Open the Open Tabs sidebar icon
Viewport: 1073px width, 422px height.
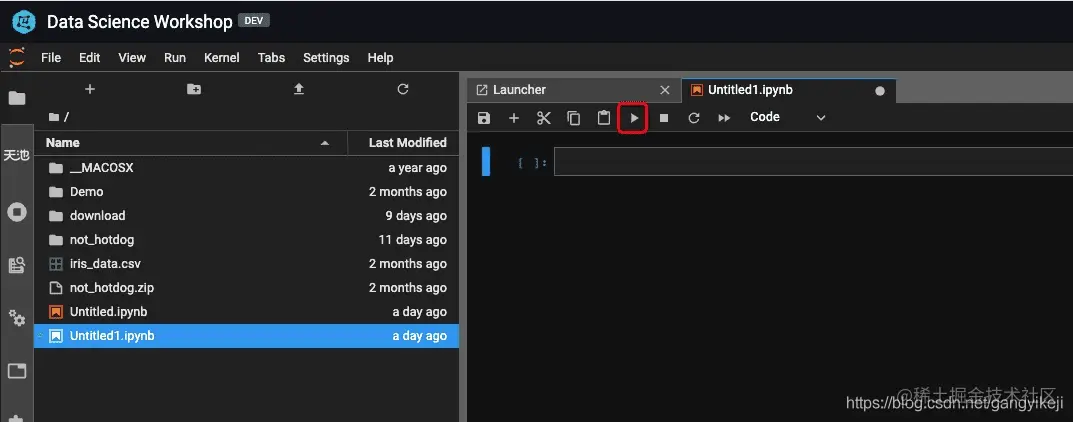coord(17,371)
